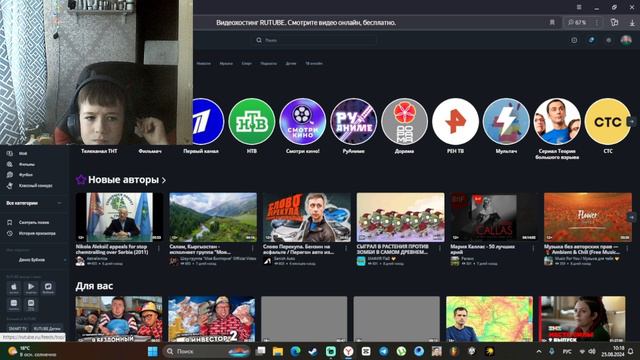Viewport: 640px width, 360px height.
Task: Click the browser page title text
Action: [306, 22]
